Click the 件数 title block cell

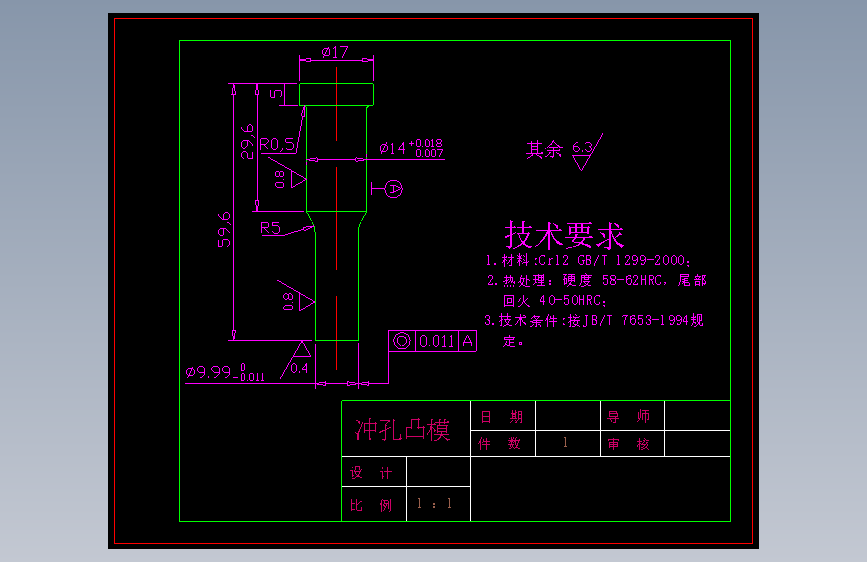[x=503, y=444]
